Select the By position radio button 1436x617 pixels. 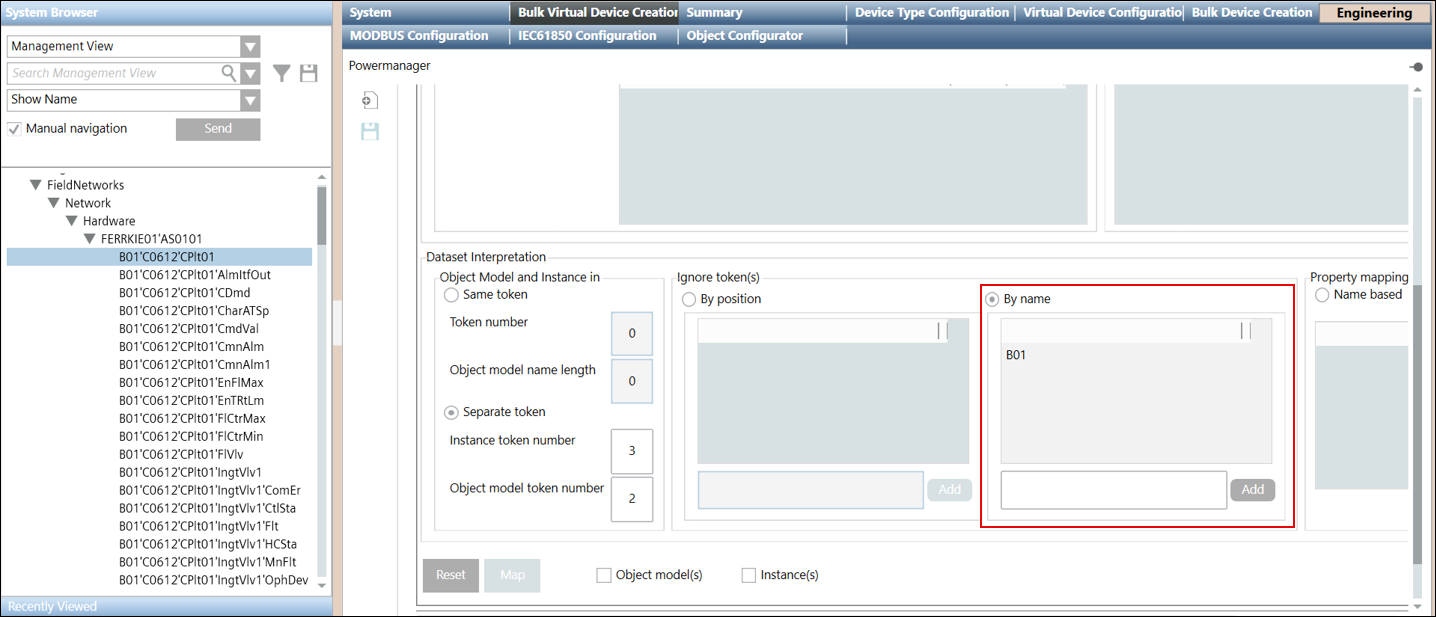point(689,299)
